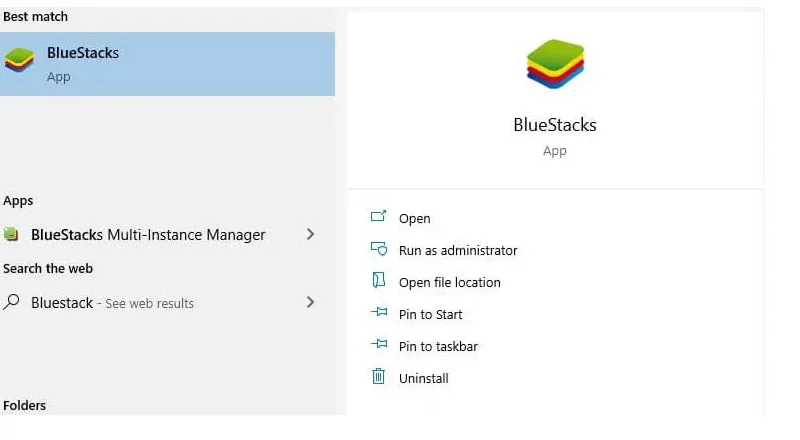The image size is (800, 440).
Task: Choose Pin to Start option
Action: point(431,314)
